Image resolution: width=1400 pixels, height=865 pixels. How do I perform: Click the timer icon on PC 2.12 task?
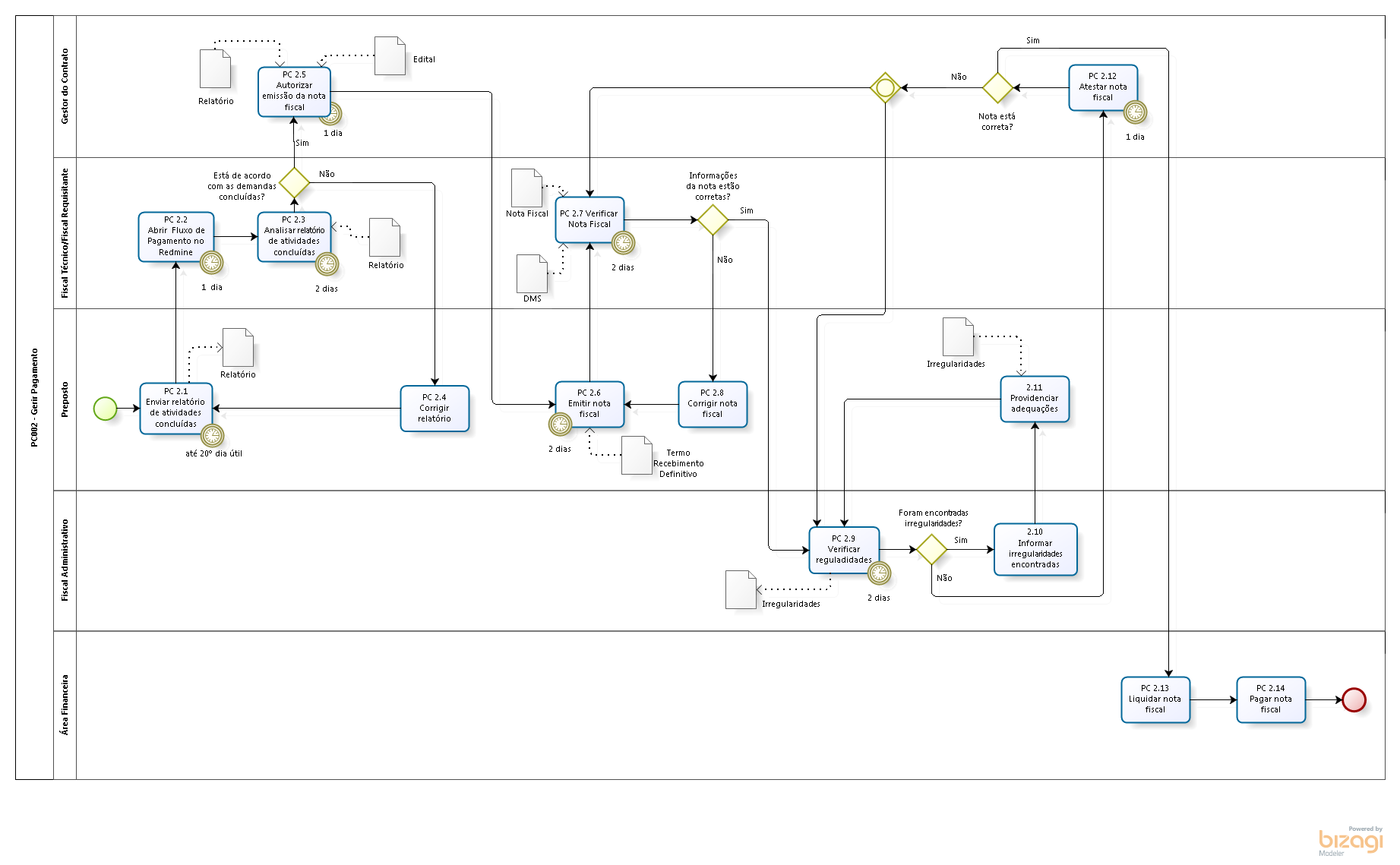(1135, 112)
